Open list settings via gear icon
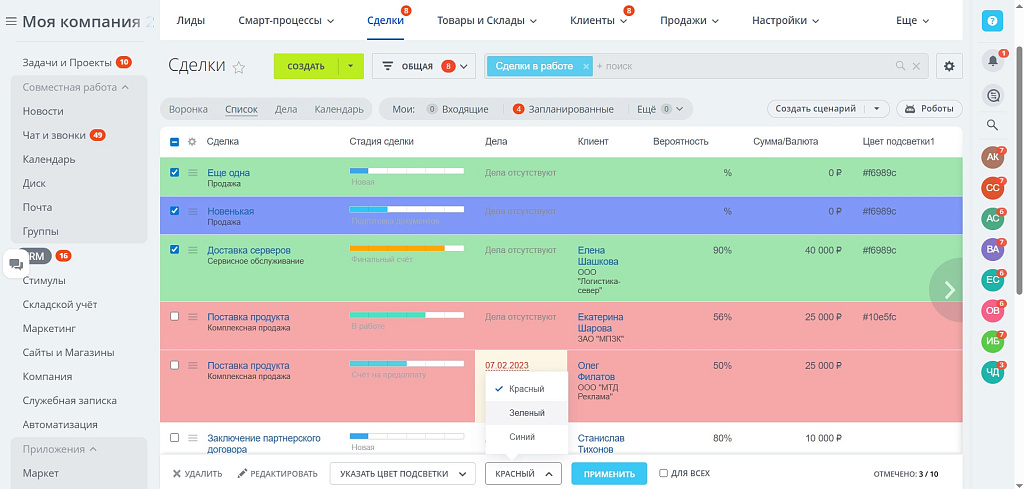Image resolution: width=1024 pixels, height=489 pixels. point(949,66)
